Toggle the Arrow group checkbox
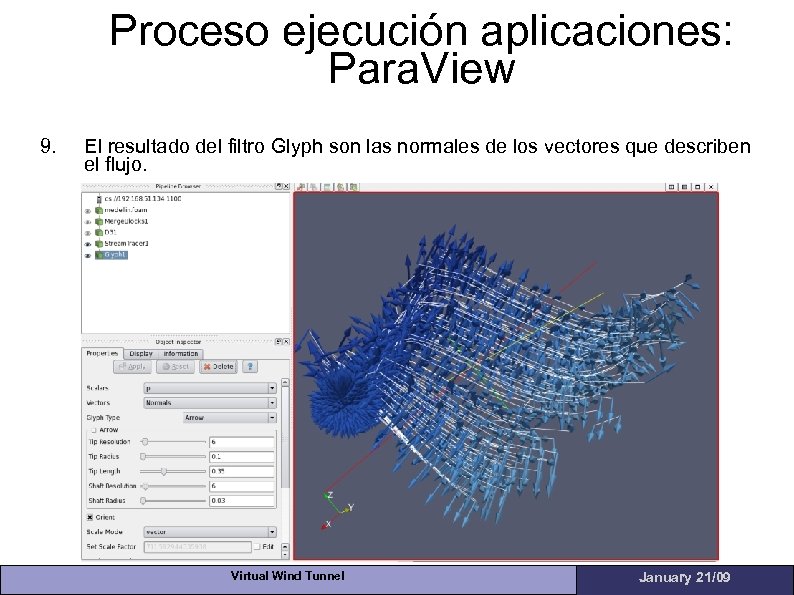The height and width of the screenshot is (595, 794). 94,430
